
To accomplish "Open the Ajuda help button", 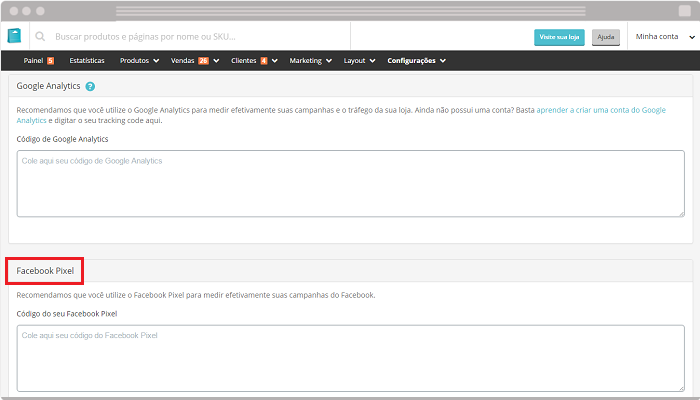I will pyautogui.click(x=606, y=37).
